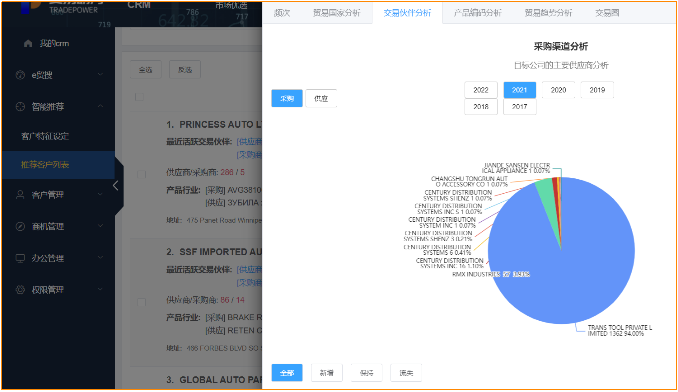The image size is (678, 392).
Task: Click the 商机管理 compass icon
Action: (20, 226)
